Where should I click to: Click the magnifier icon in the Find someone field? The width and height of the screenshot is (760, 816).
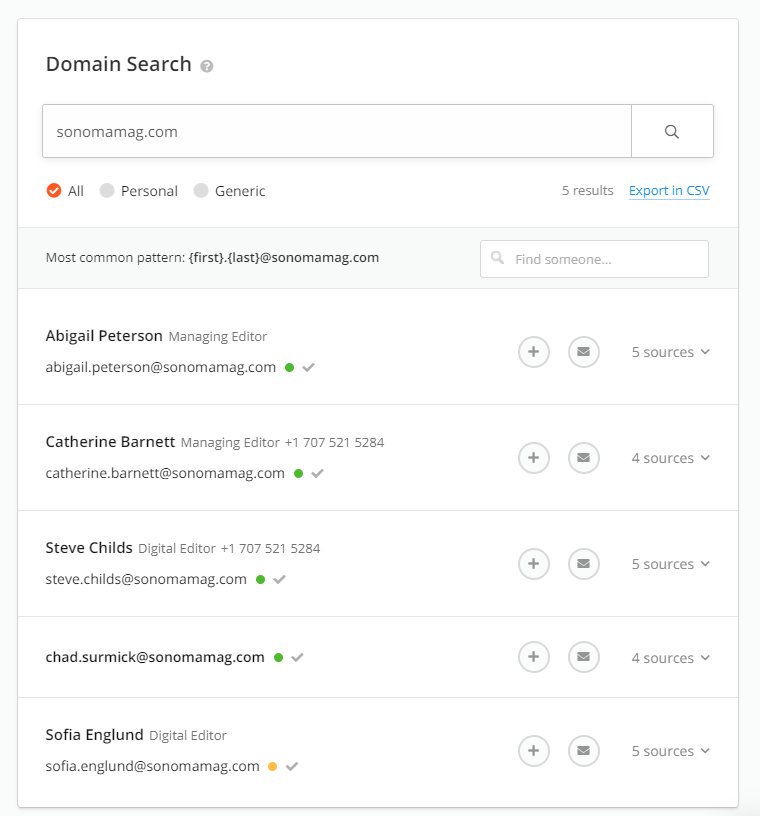pyautogui.click(x=498, y=258)
